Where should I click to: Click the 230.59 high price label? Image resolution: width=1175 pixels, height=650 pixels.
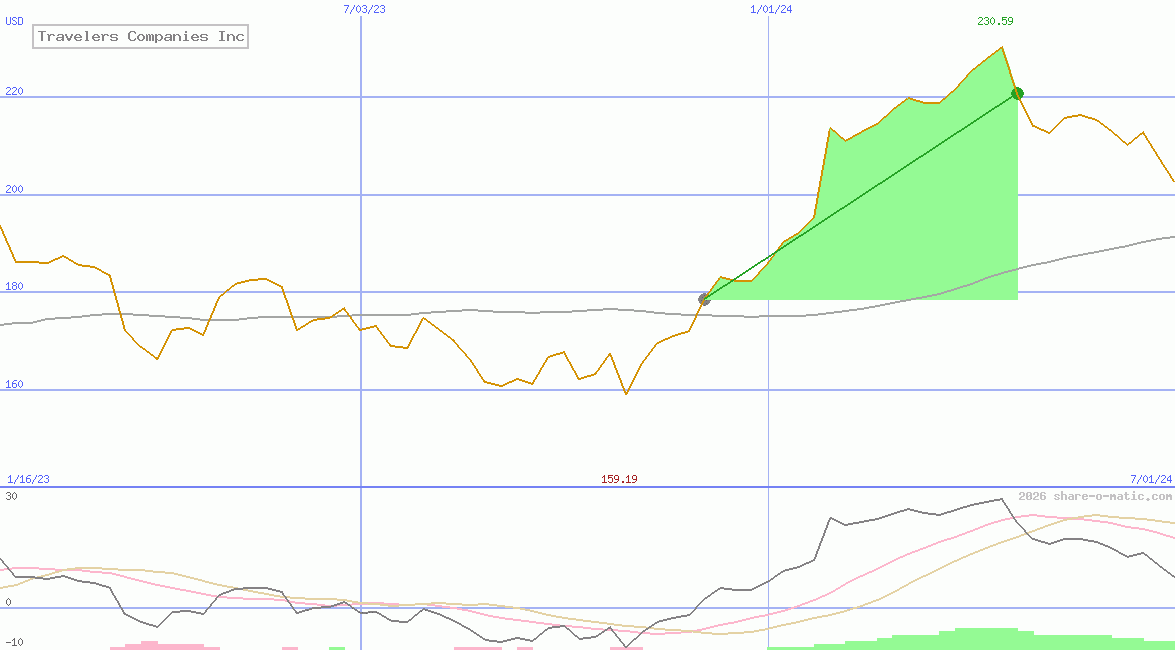[995, 21]
